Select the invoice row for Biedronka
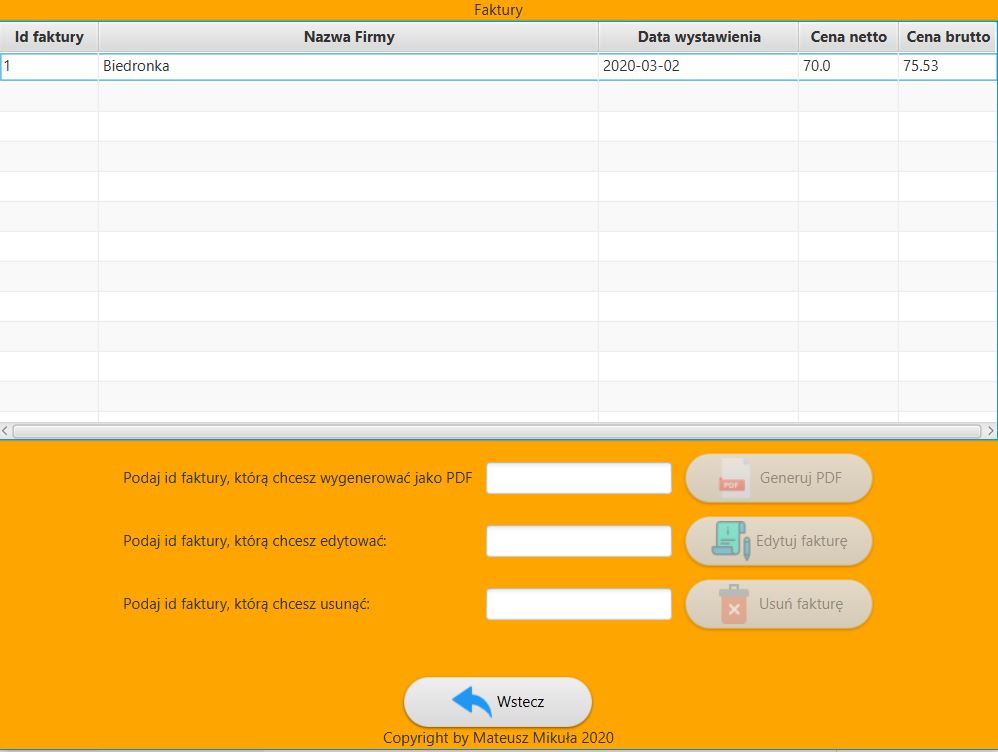This screenshot has height=752, width=998. coord(300,67)
